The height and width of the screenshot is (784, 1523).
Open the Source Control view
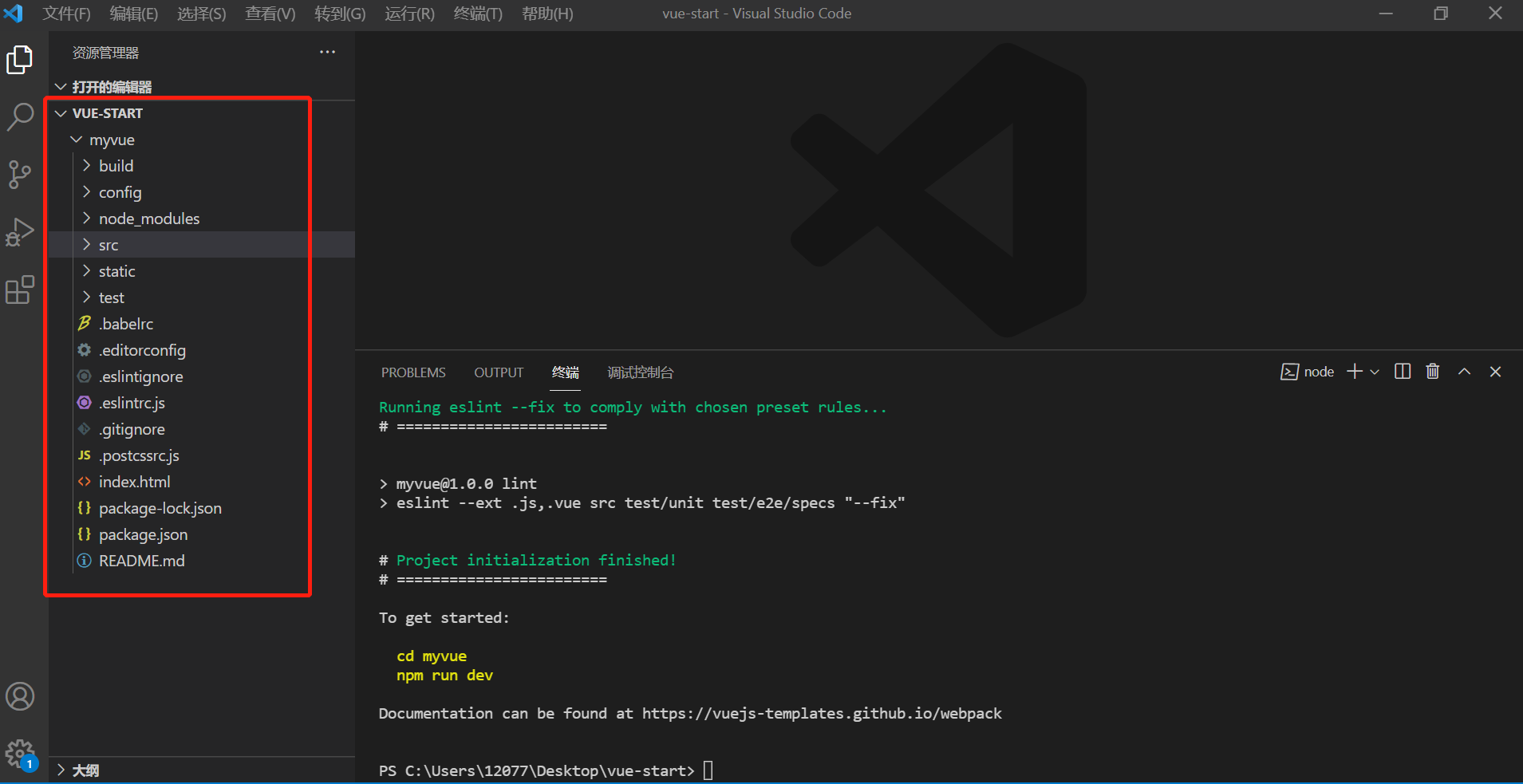pos(20,174)
